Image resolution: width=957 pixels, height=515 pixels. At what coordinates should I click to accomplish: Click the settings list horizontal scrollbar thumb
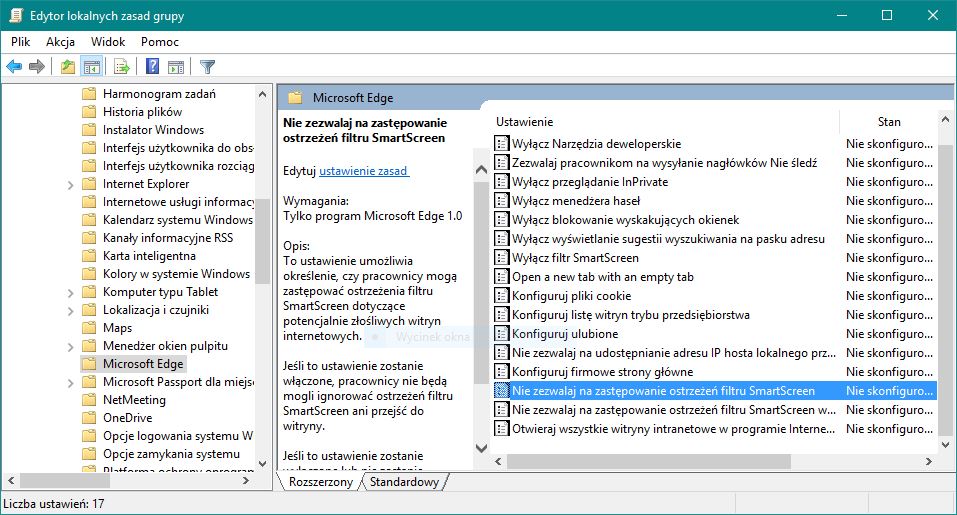pos(648,461)
